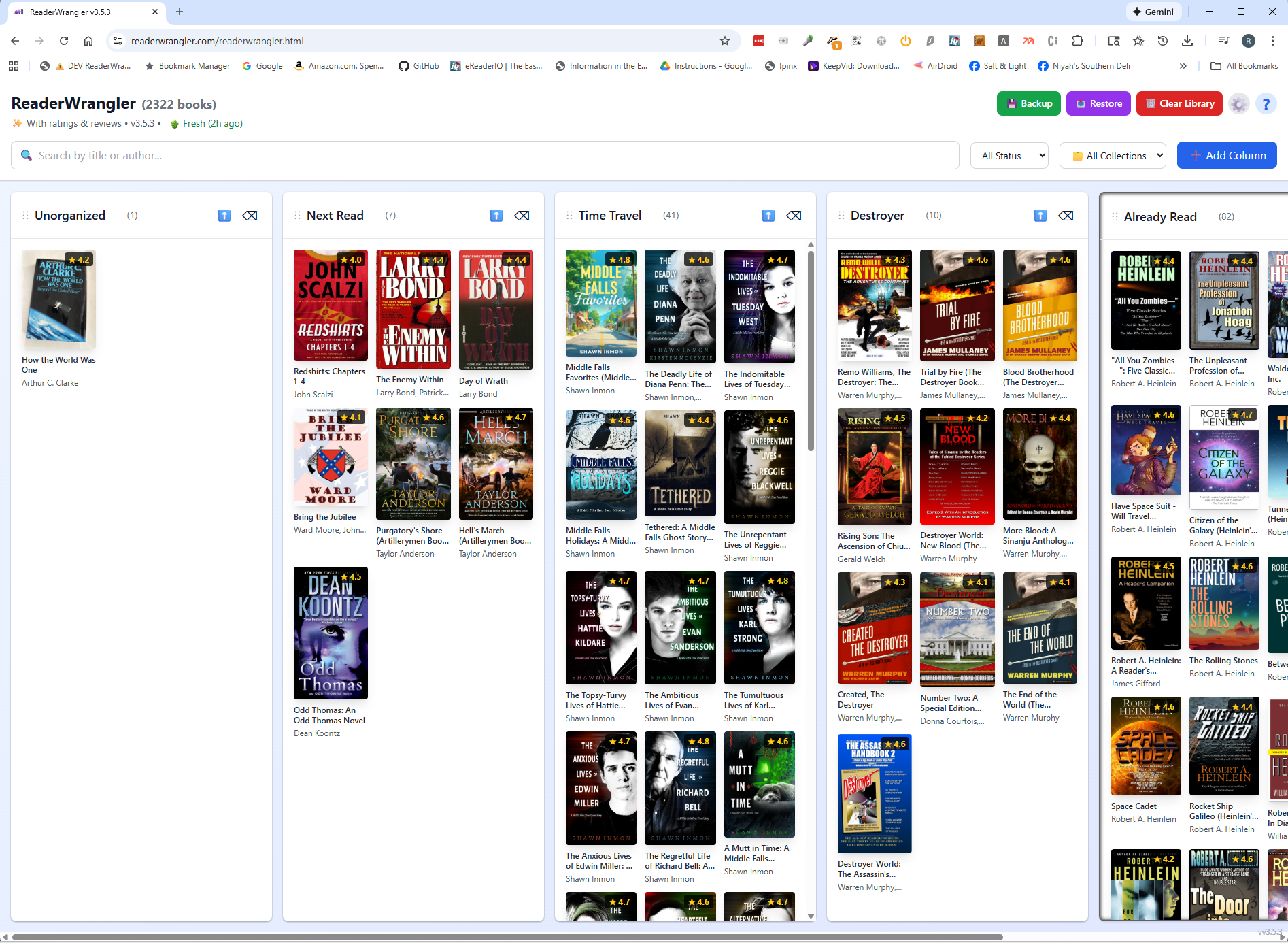Screen dimensions: 1288x943
Task: Click the move-to-top arrow on Destroyer column
Action: [1040, 215]
